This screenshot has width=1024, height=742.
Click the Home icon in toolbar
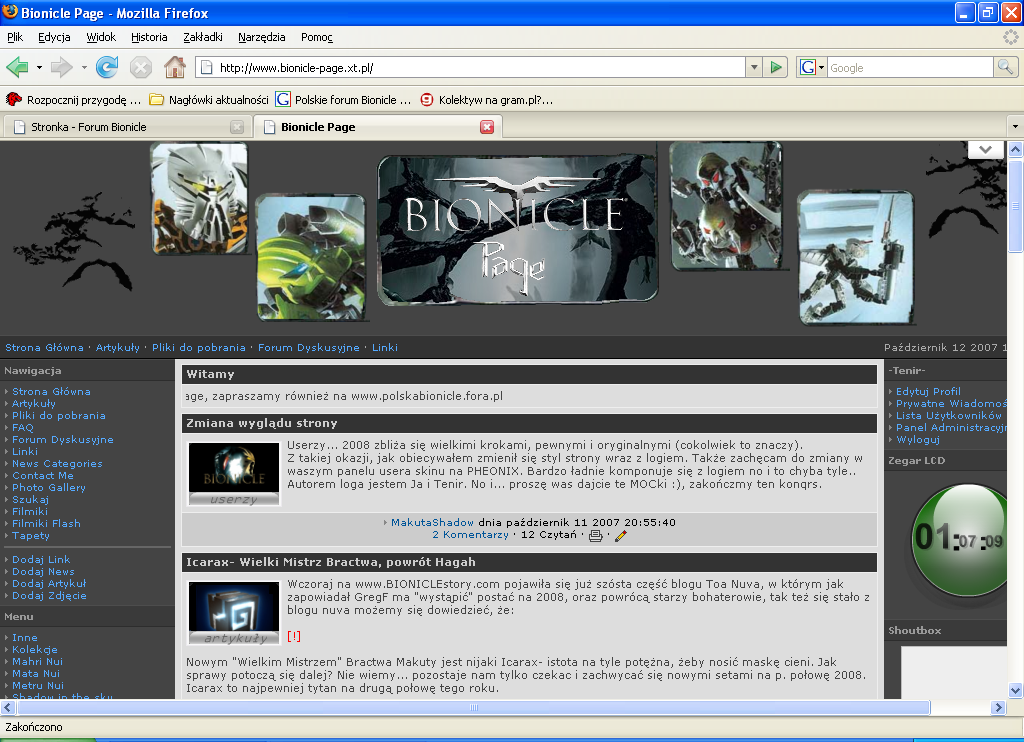(x=174, y=67)
